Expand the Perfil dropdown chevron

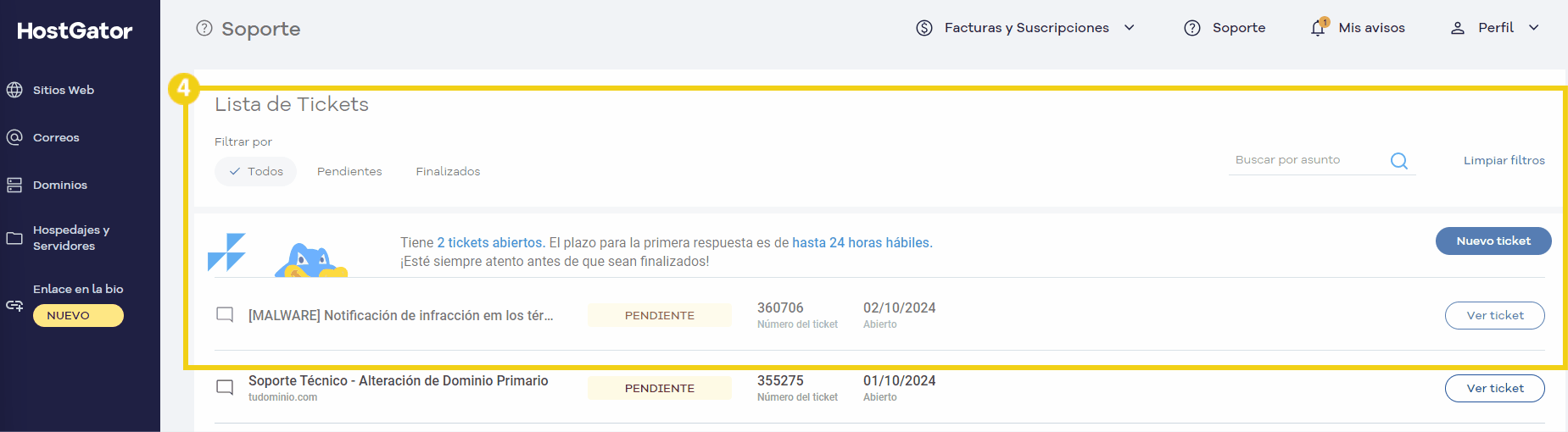(1534, 28)
